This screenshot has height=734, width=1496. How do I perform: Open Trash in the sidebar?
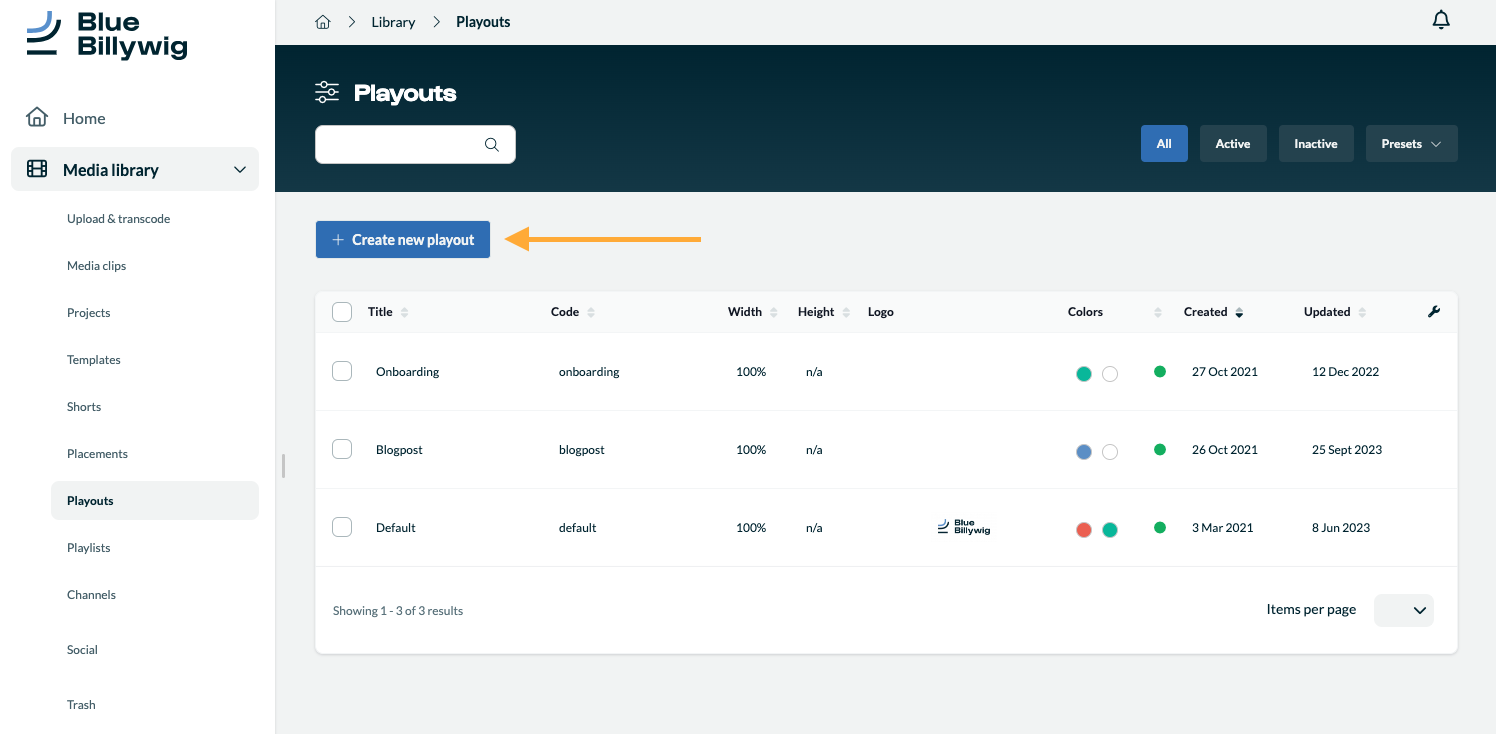coord(81,705)
